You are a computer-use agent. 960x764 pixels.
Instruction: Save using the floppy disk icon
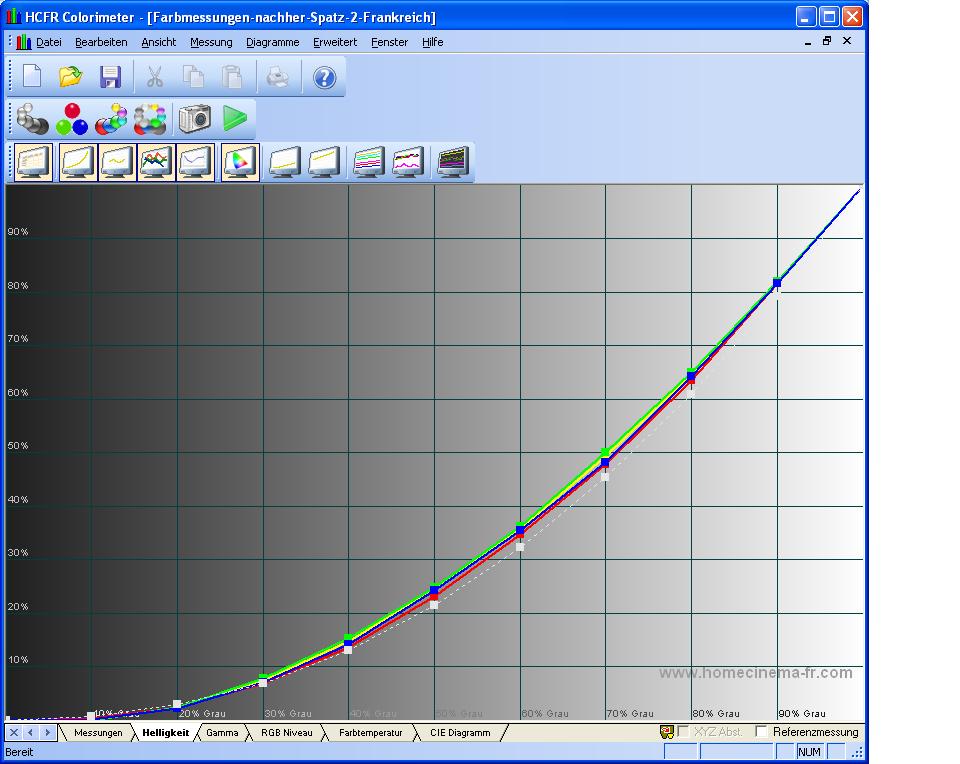pos(110,77)
